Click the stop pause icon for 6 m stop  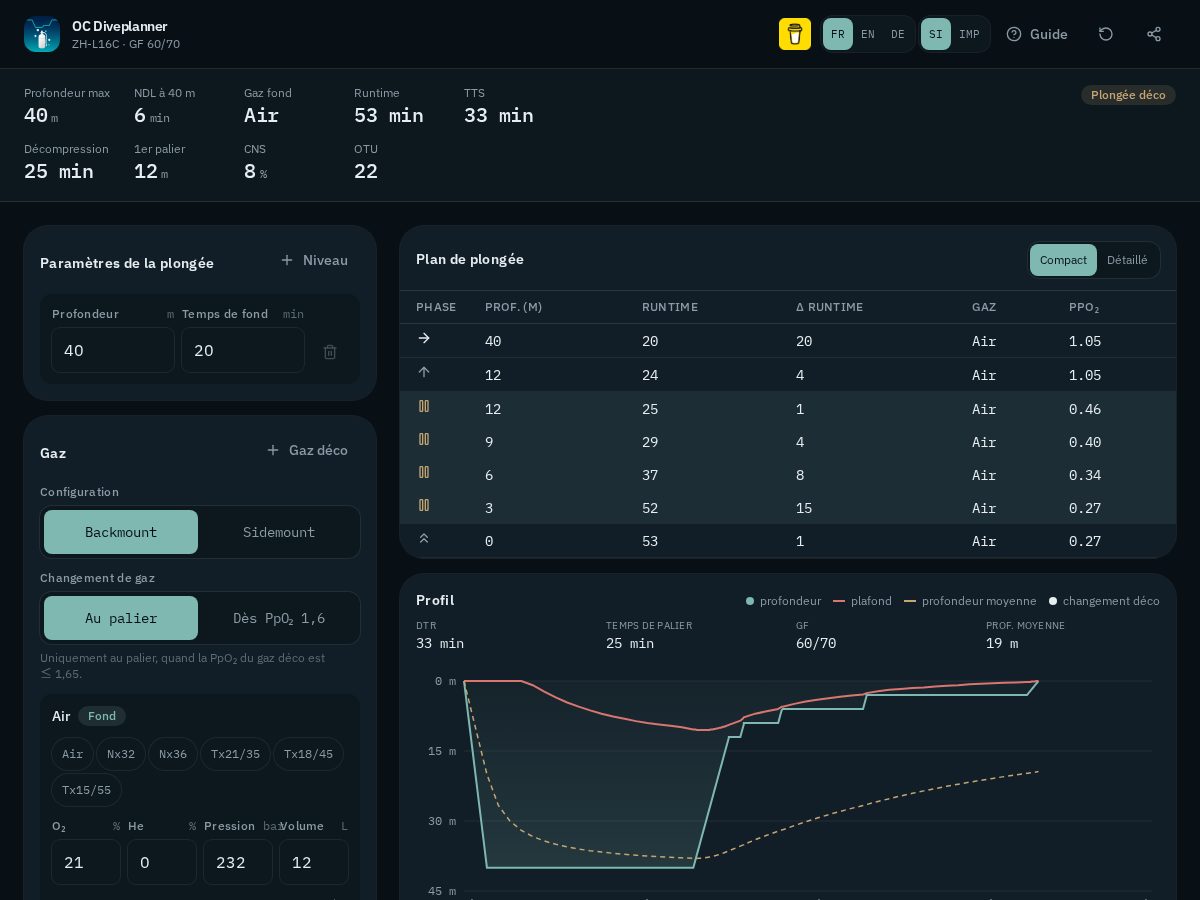(424, 472)
